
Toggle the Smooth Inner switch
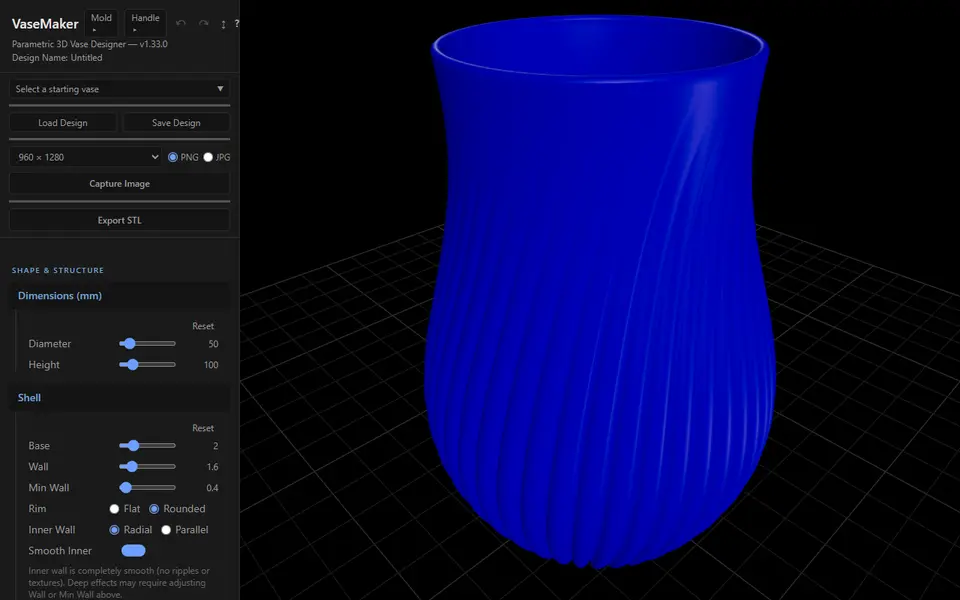coord(133,550)
